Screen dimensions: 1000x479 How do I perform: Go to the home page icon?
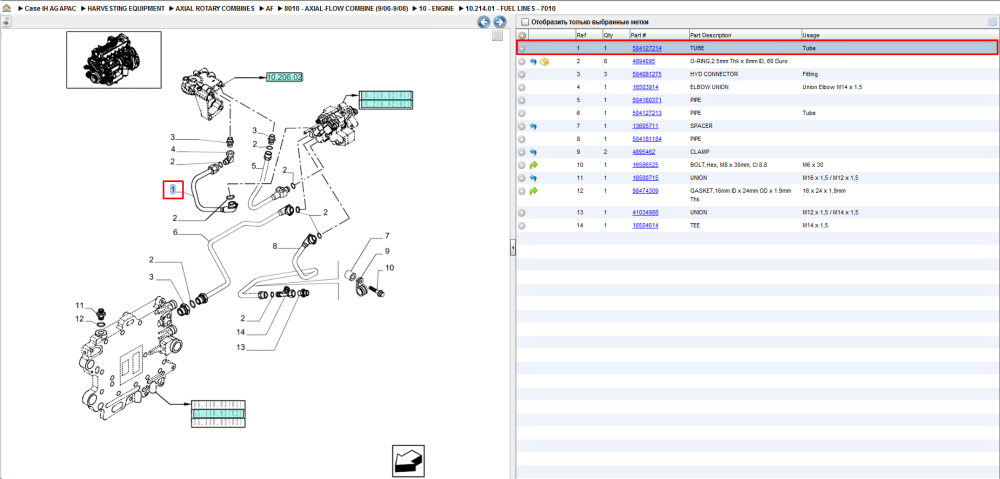(6, 9)
